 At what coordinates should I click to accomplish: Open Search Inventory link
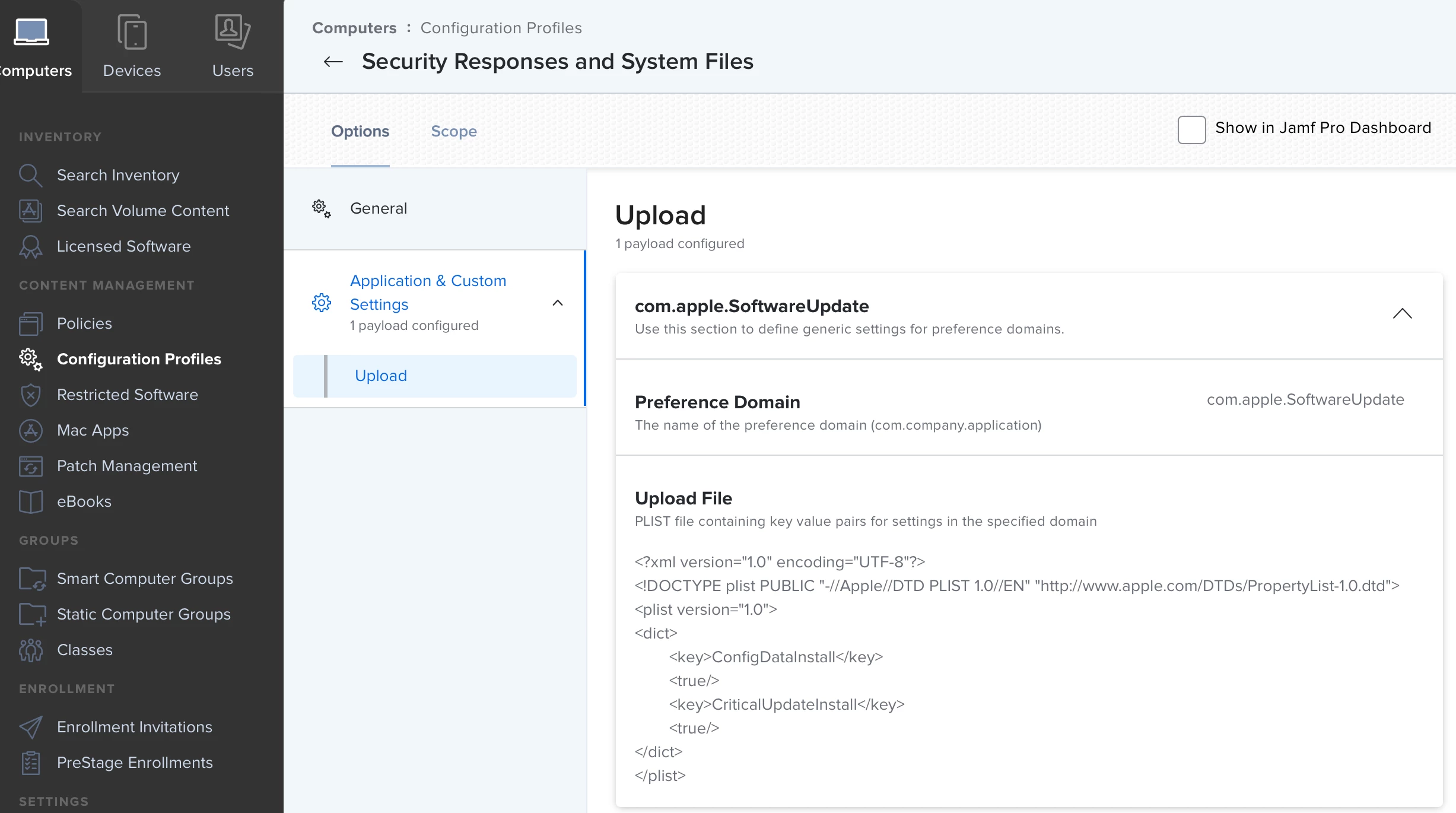118,176
